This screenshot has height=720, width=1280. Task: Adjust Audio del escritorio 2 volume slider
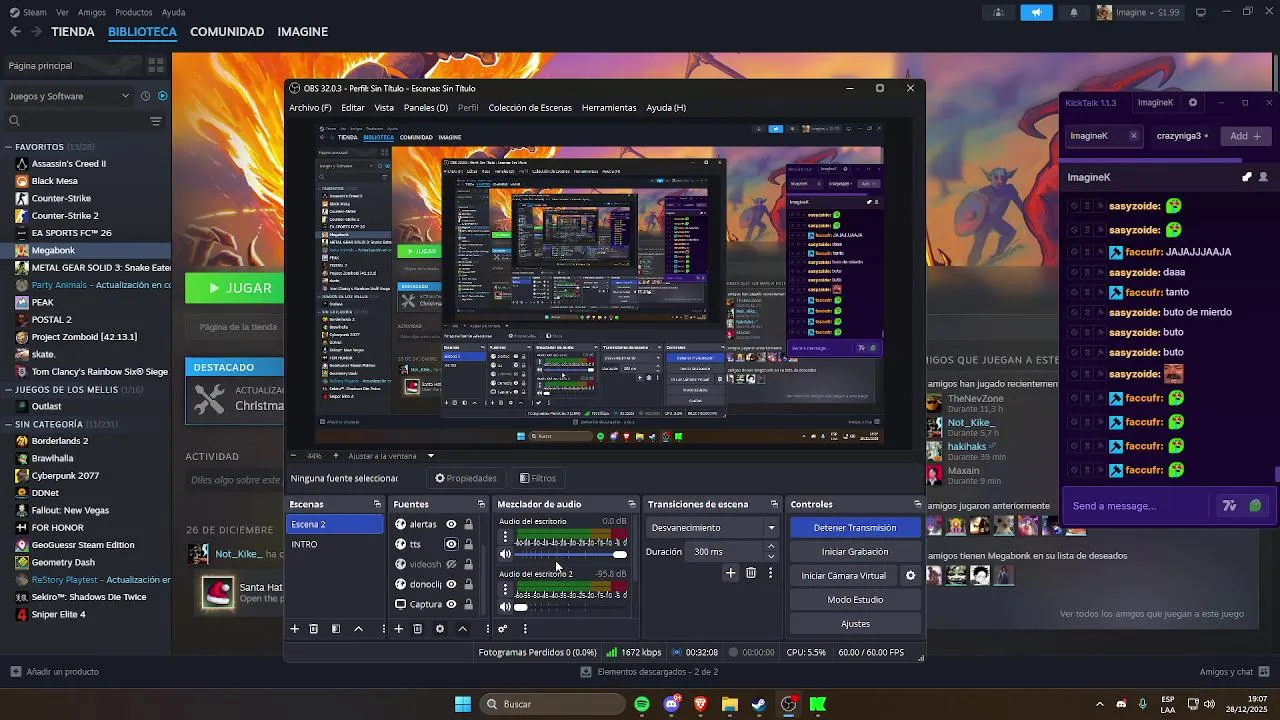click(x=572, y=607)
